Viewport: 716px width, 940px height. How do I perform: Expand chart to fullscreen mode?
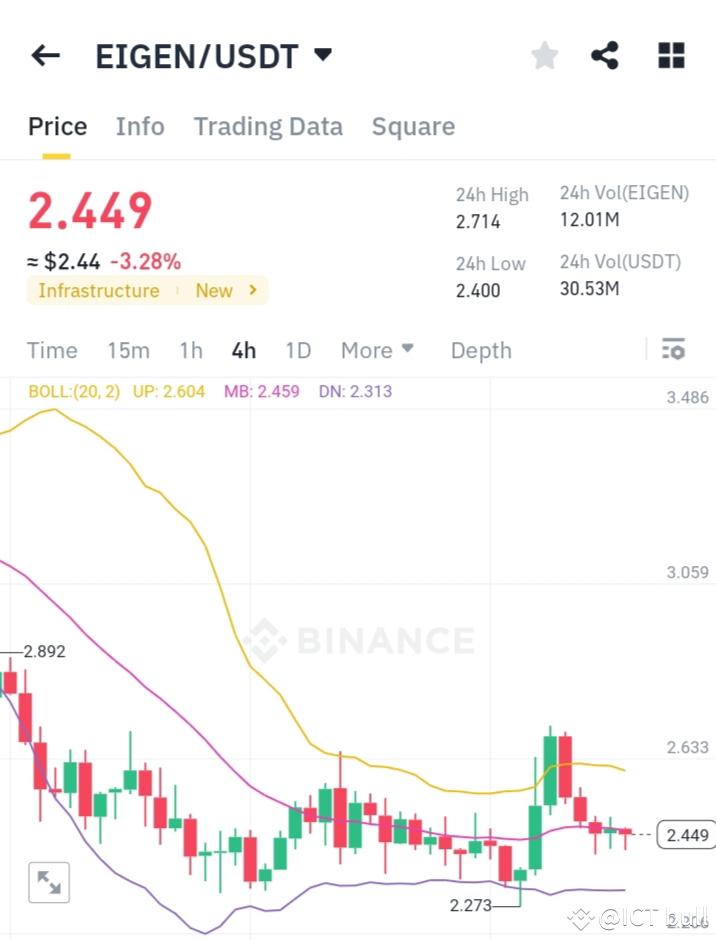[x=49, y=882]
